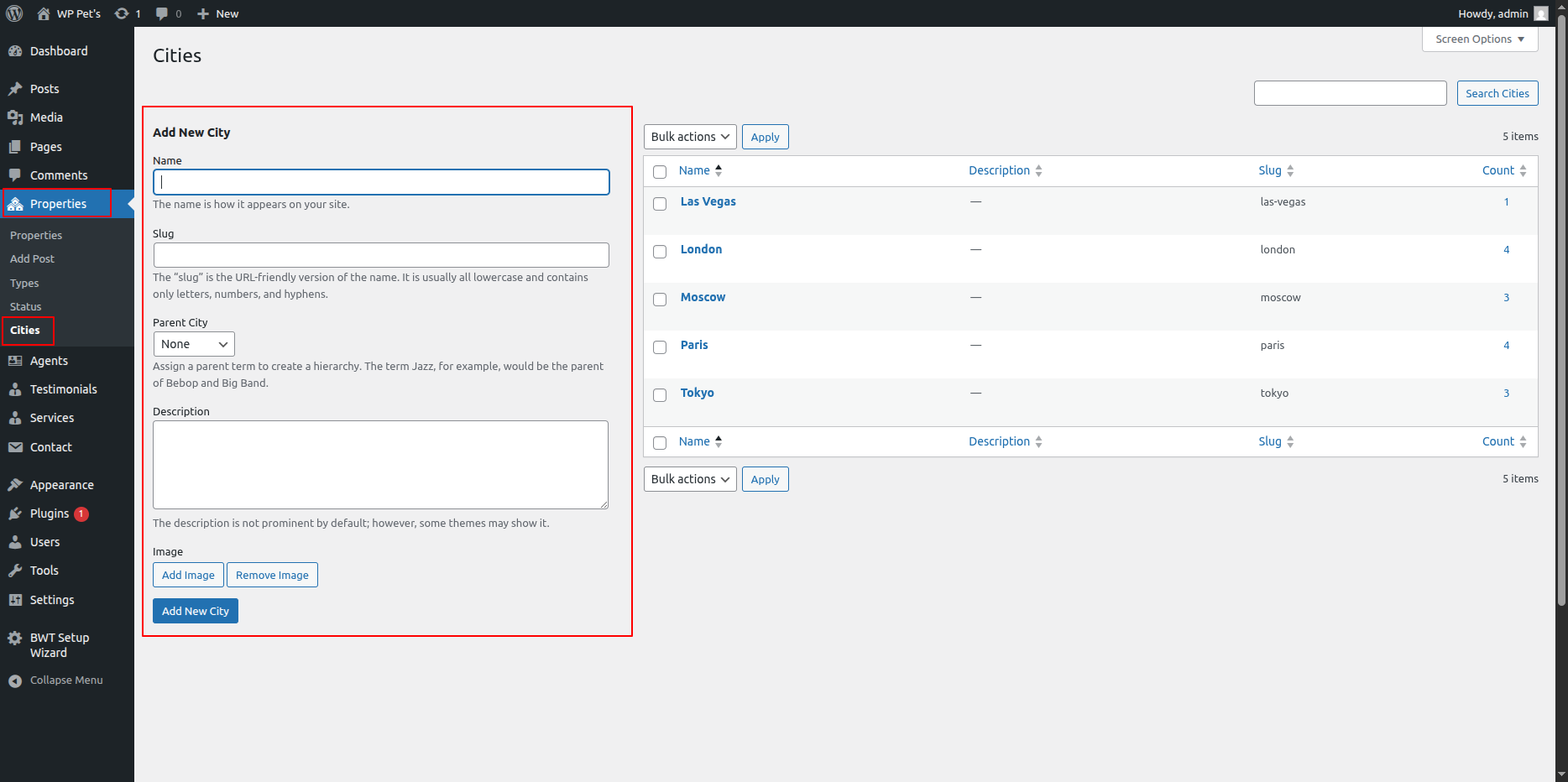Click the Collapse Menu arrow icon
1568x782 pixels.
coord(15,680)
